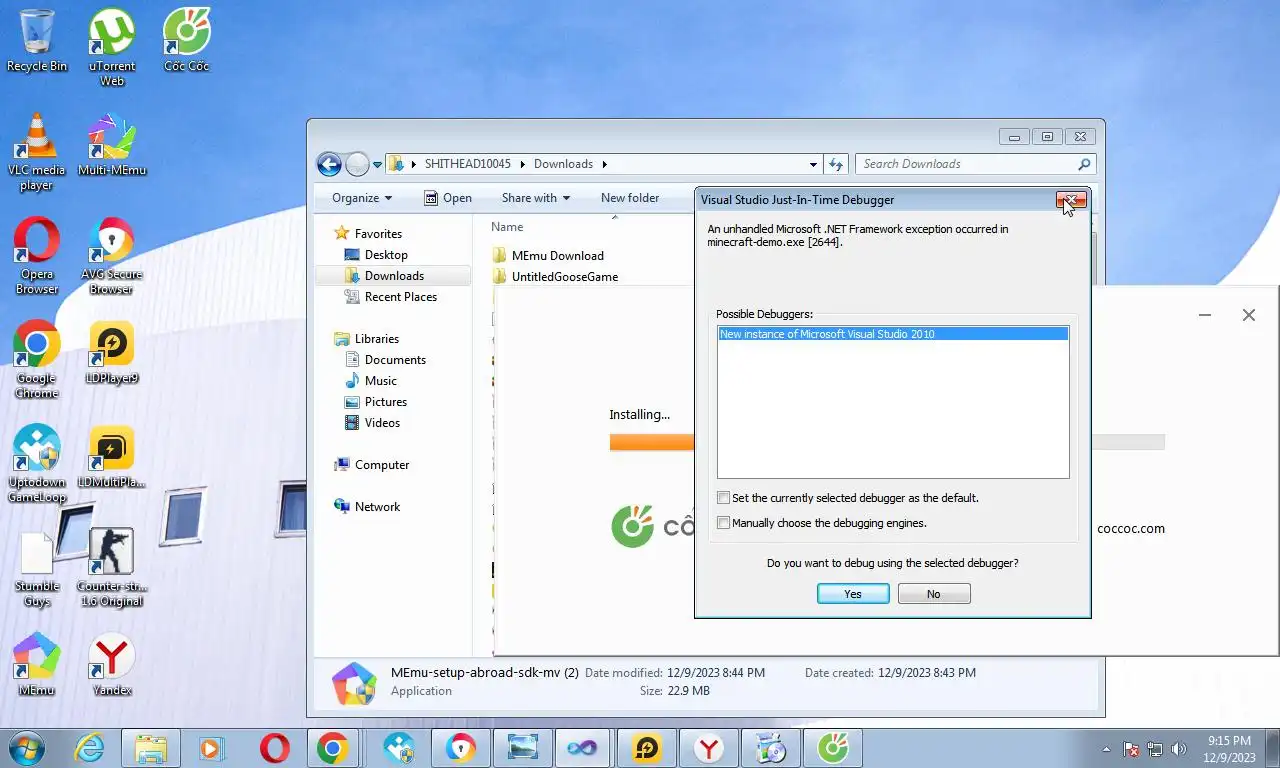Click the clock and date in the taskbar
Image resolution: width=1280 pixels, height=768 pixels.
tap(1230, 749)
